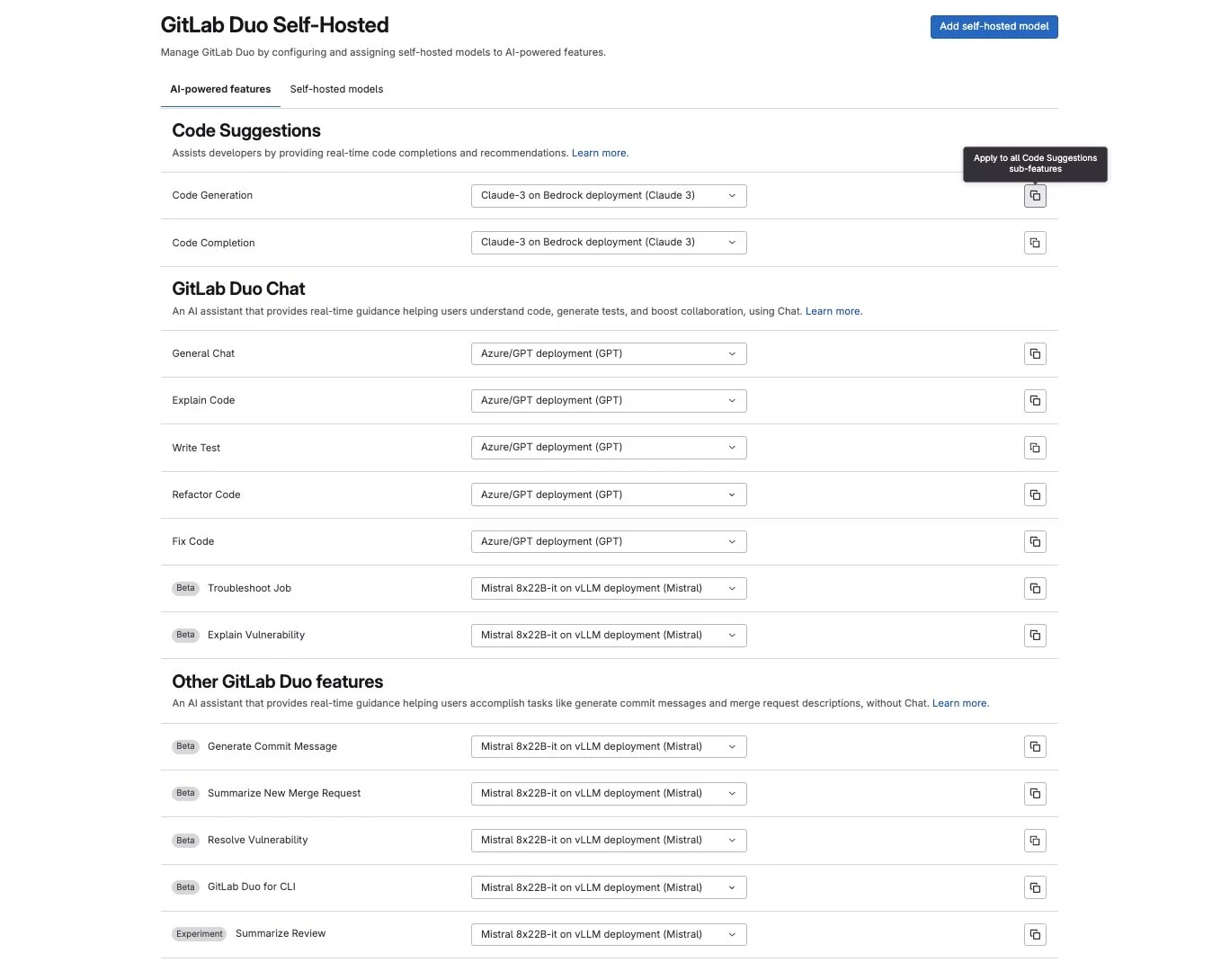Screen dimensions: 1230x980
Task: Open the Code Generation model dropdown
Action: pos(609,195)
